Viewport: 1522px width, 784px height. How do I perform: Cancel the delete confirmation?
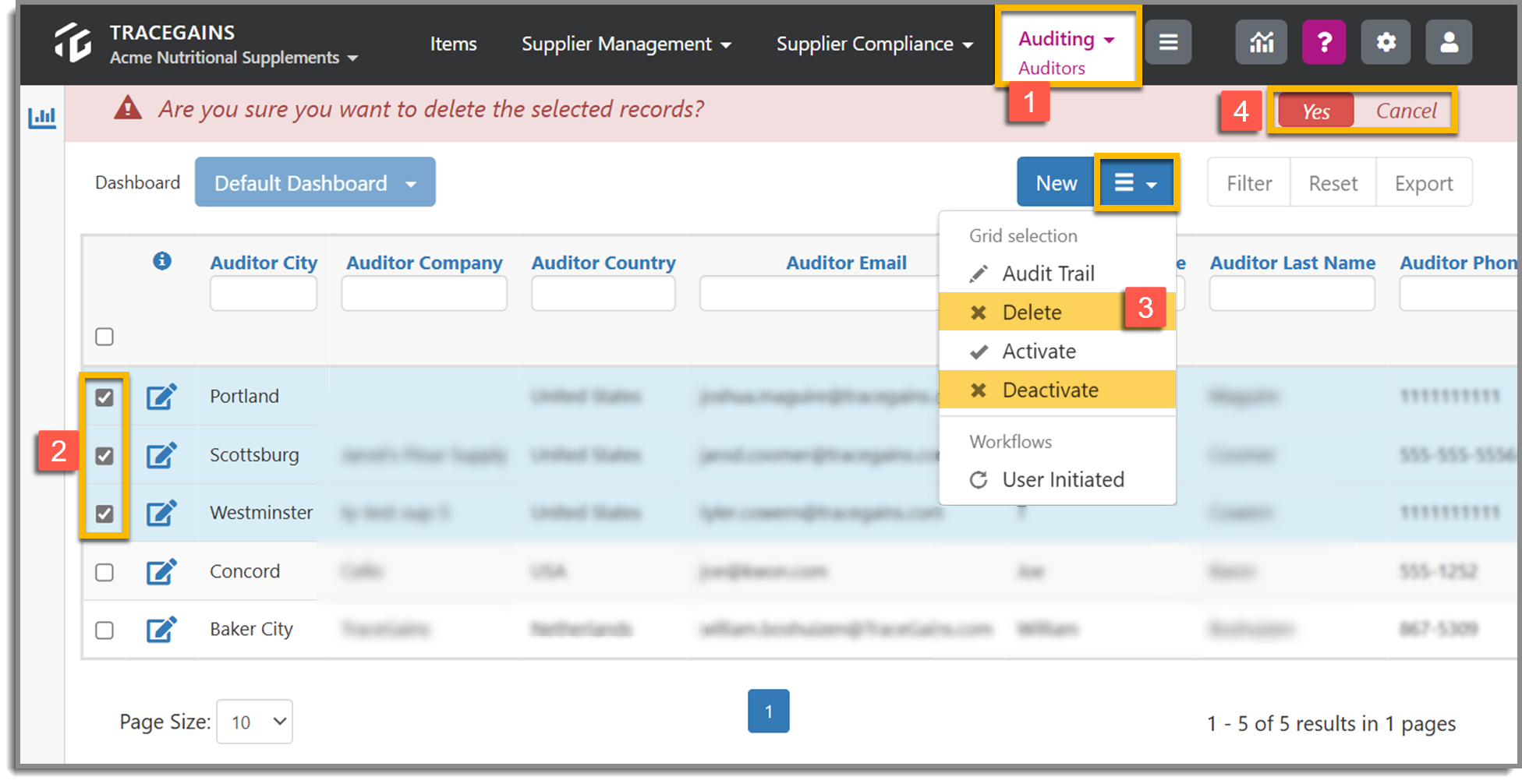coord(1405,111)
